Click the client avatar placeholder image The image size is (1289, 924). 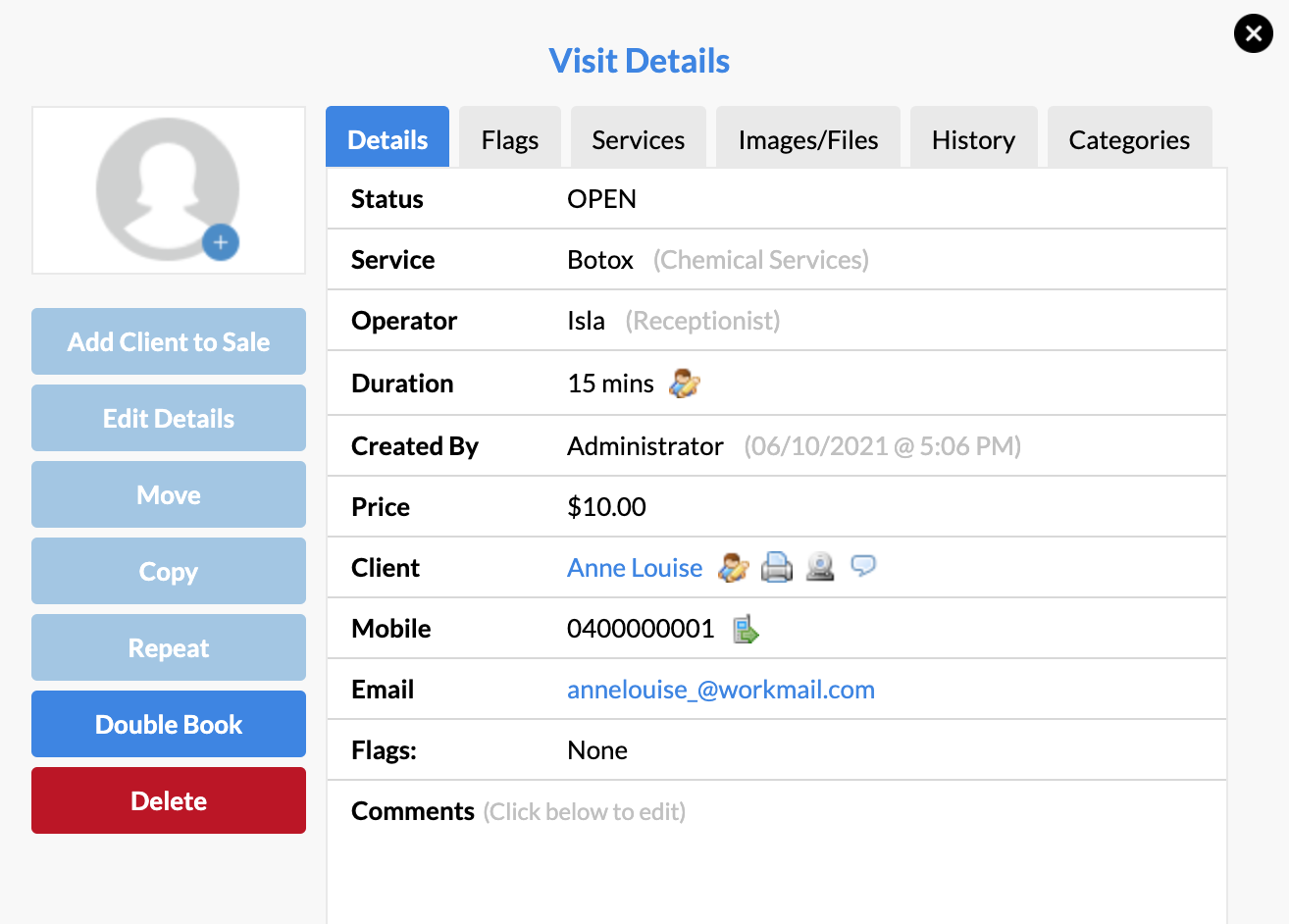(168, 189)
